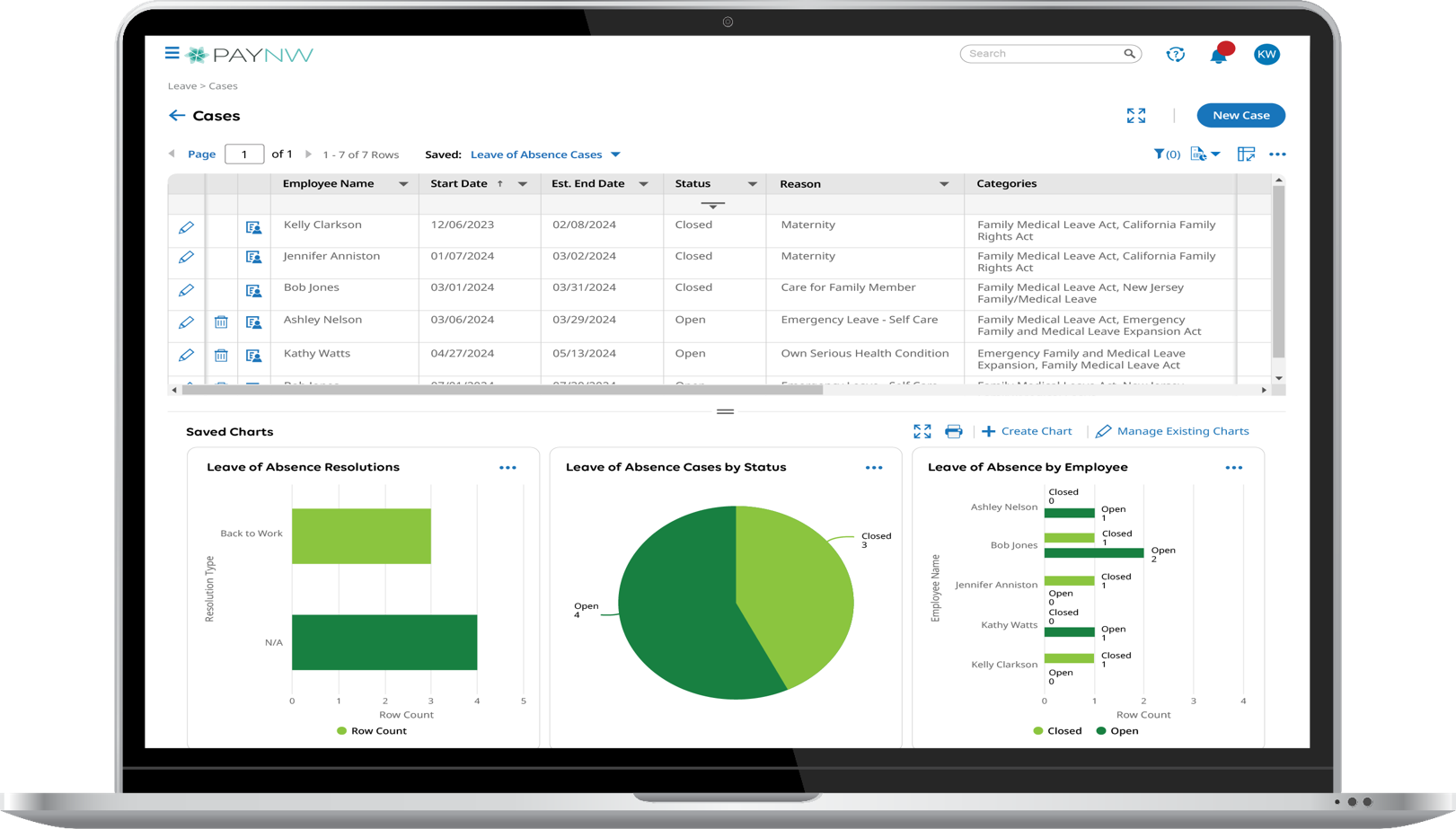Open the table filter funnel icon
Screen dimensions: 1456x829
(x=1160, y=154)
